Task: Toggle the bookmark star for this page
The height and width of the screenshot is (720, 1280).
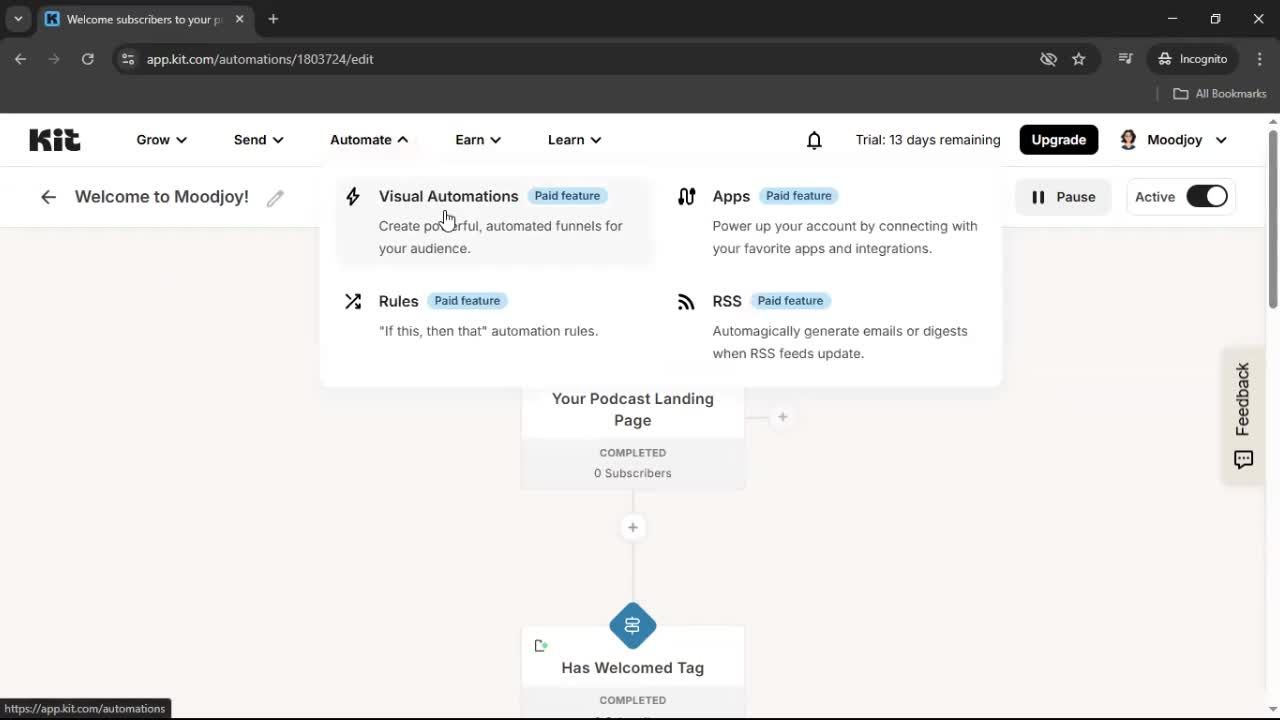Action: pyautogui.click(x=1079, y=59)
